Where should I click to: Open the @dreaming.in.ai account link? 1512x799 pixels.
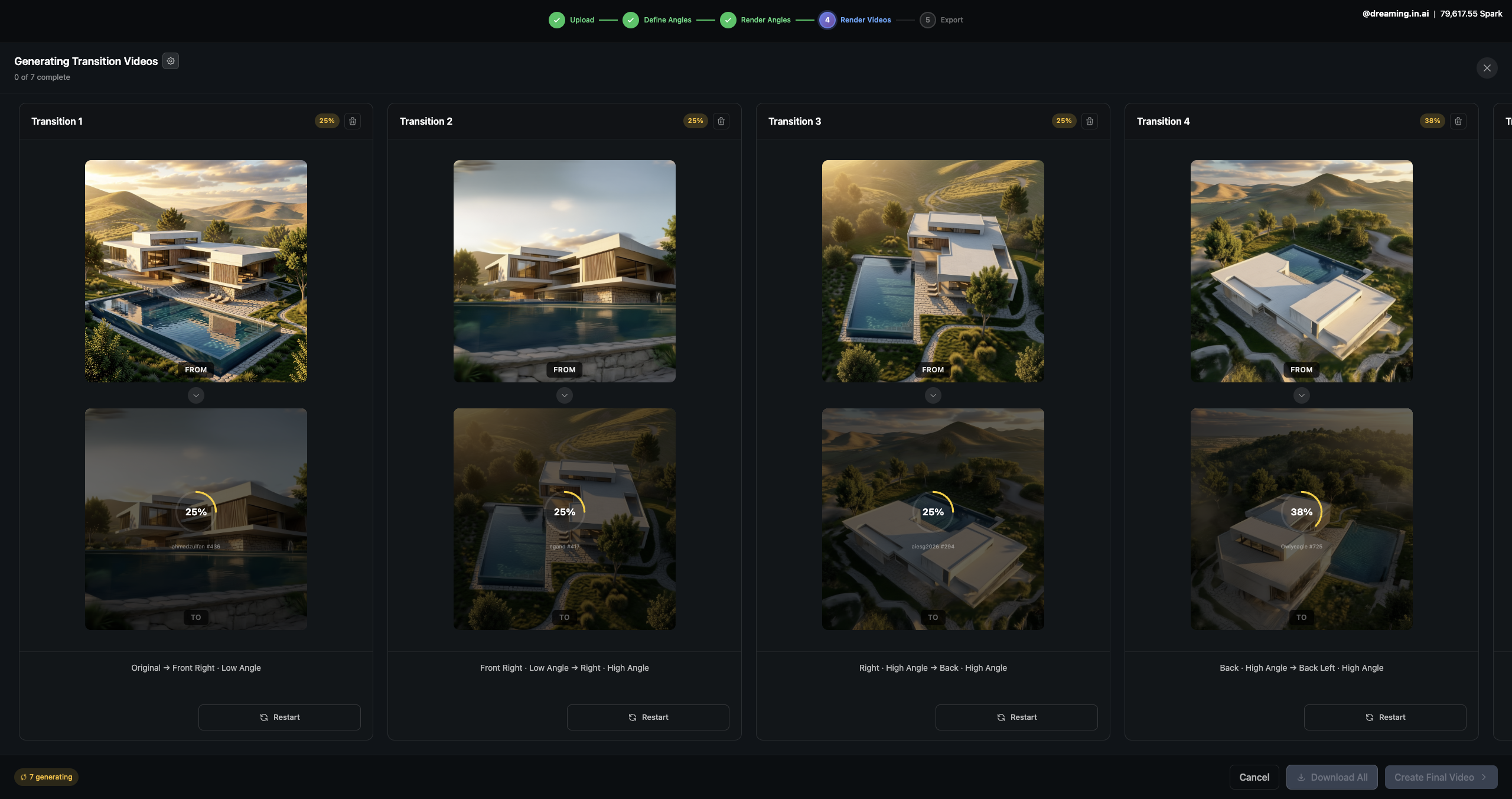pos(1395,13)
